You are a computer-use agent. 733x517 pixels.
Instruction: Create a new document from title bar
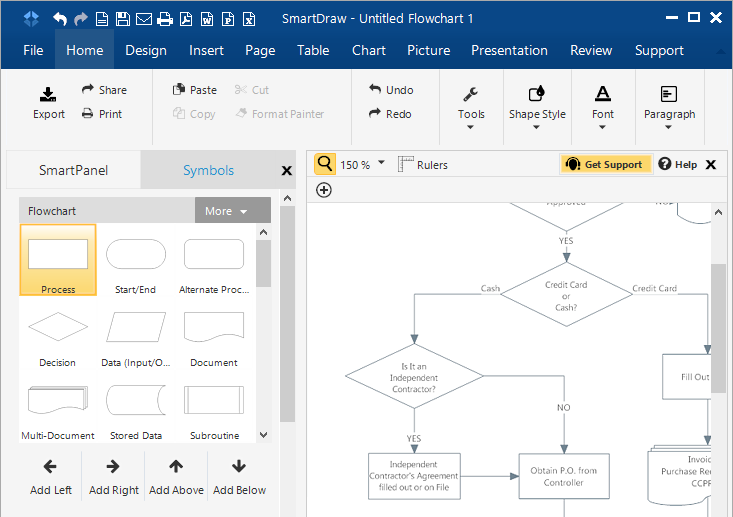pos(101,19)
